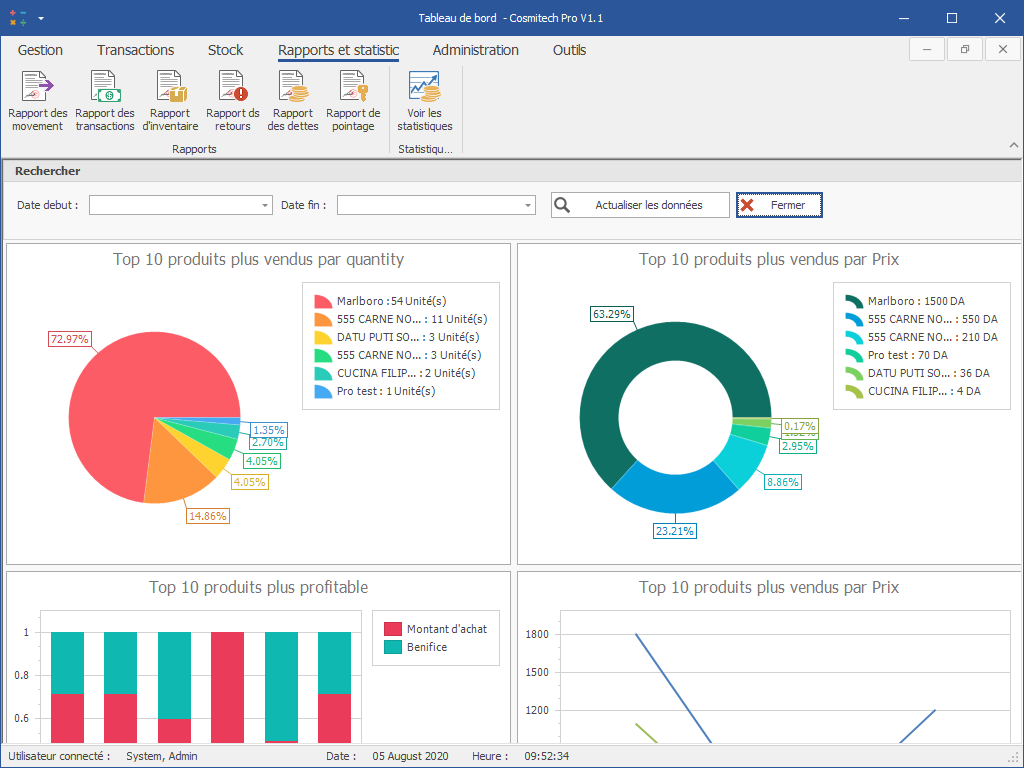
Task: Click the 72.97% pie label
Action: [69, 339]
